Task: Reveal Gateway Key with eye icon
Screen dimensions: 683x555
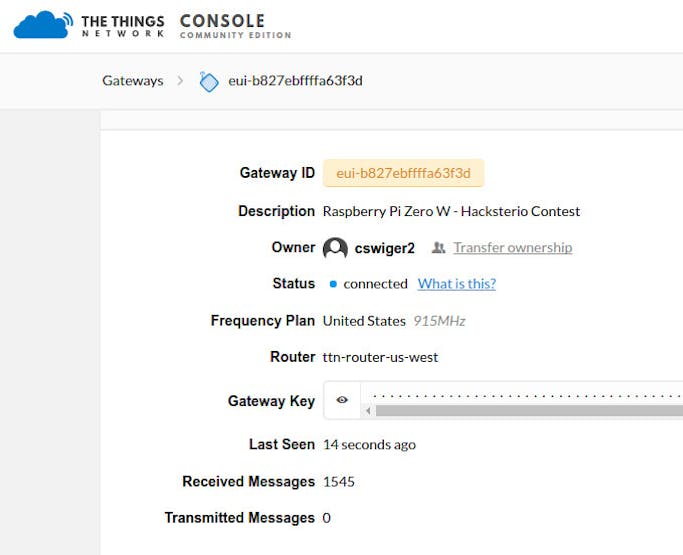Action: click(342, 399)
